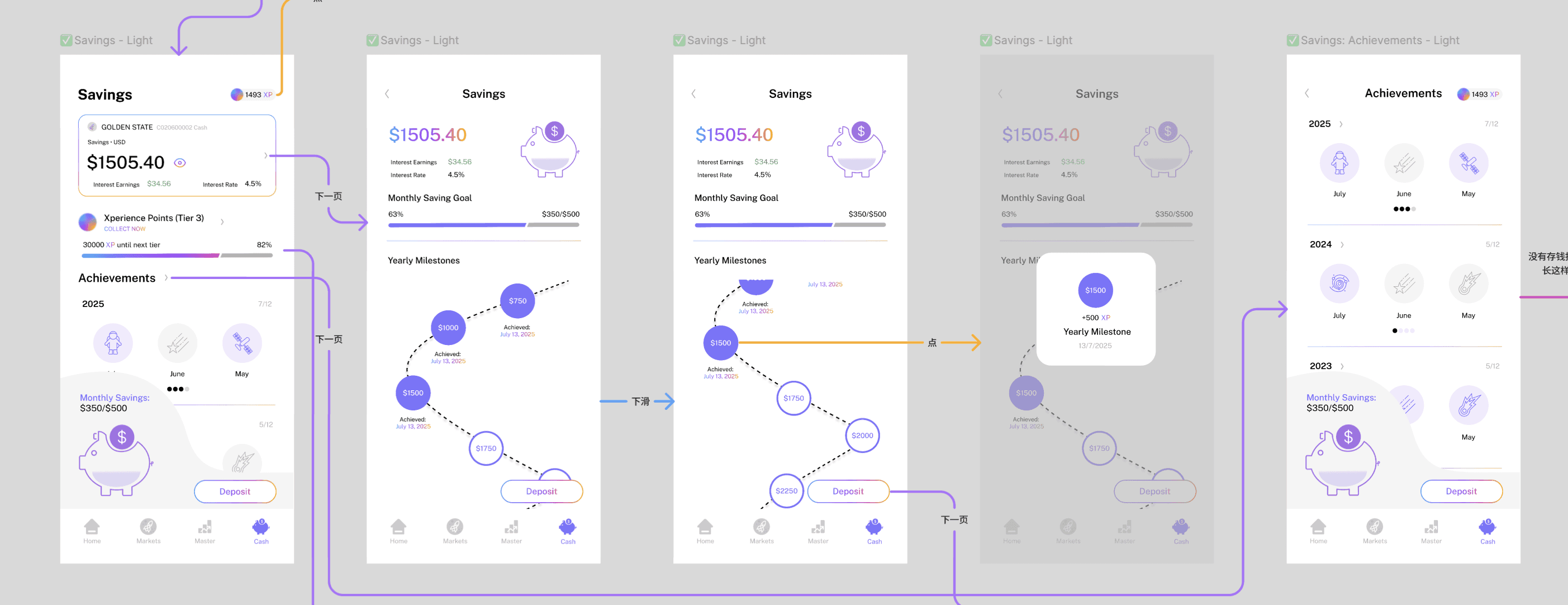This screenshot has width=1568, height=605.
Task: Select the July astronaut achievement badge
Action: click(1339, 163)
